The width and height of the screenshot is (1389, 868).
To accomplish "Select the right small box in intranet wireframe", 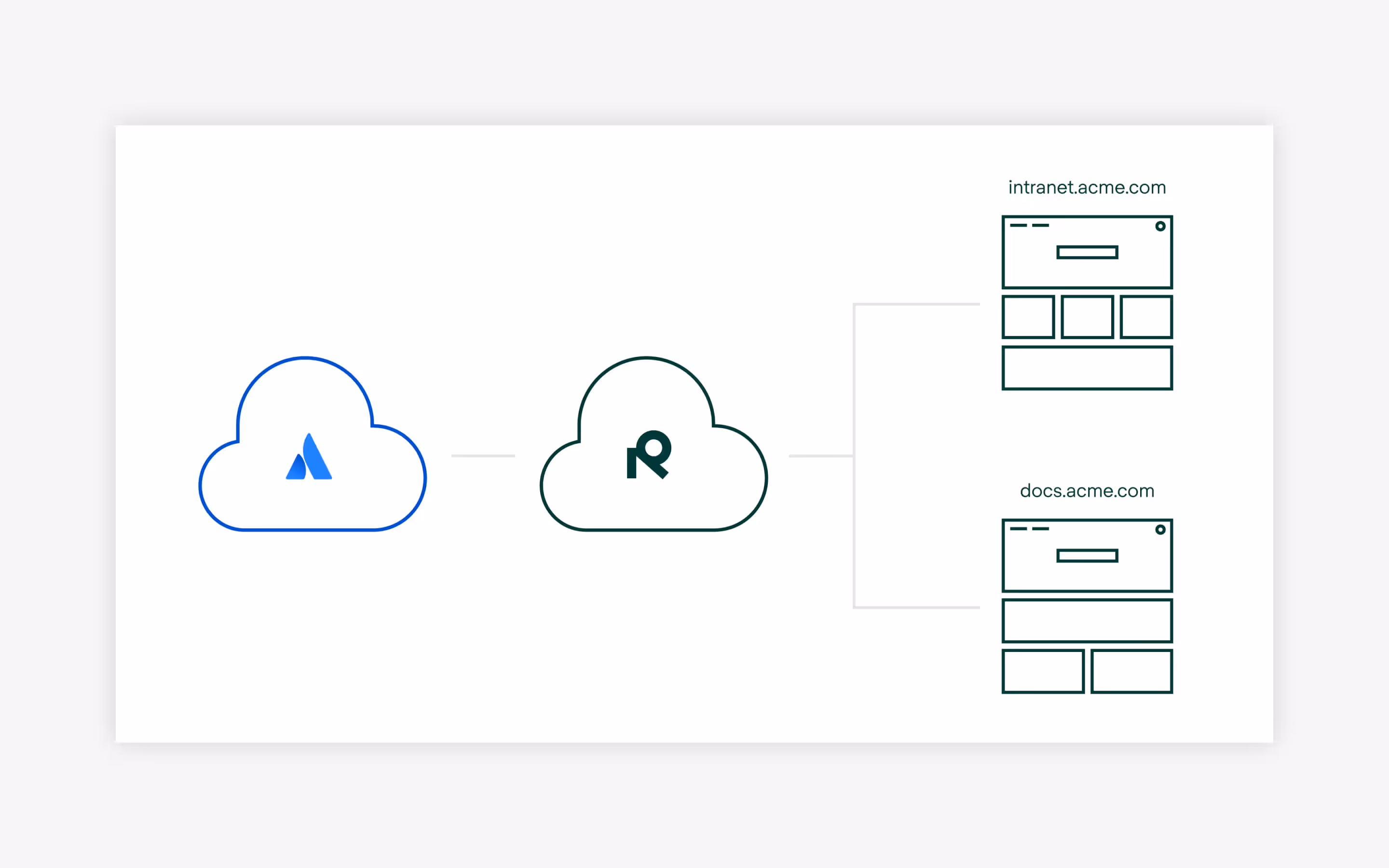I will (x=1146, y=317).
